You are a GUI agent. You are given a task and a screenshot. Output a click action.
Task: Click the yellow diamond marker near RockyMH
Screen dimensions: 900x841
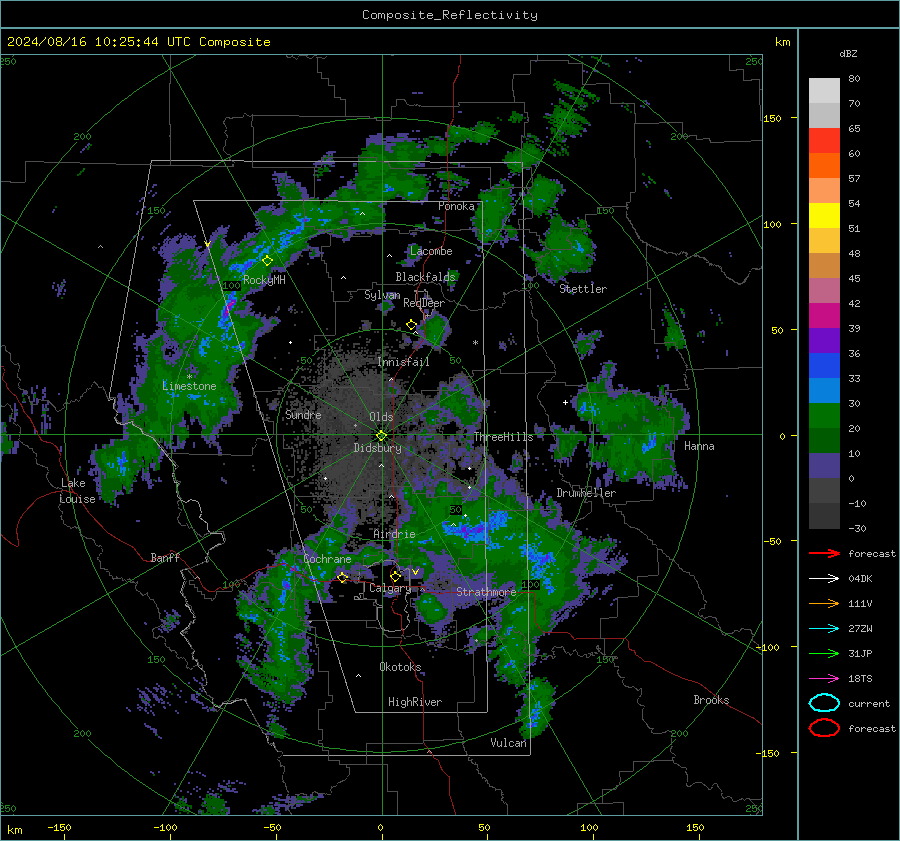267,261
